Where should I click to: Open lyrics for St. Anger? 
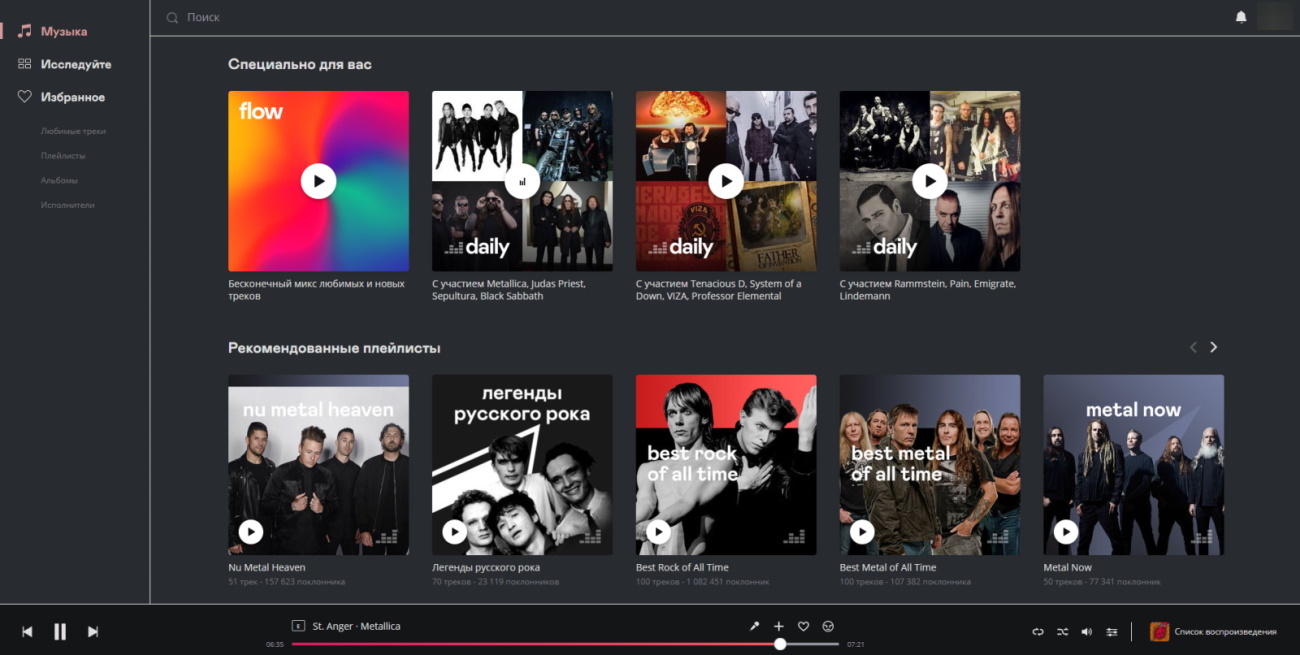click(x=754, y=625)
